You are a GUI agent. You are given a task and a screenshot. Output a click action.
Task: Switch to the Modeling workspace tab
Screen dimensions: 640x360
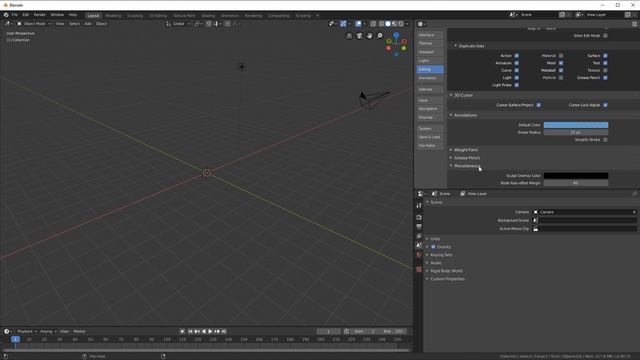[x=113, y=16]
